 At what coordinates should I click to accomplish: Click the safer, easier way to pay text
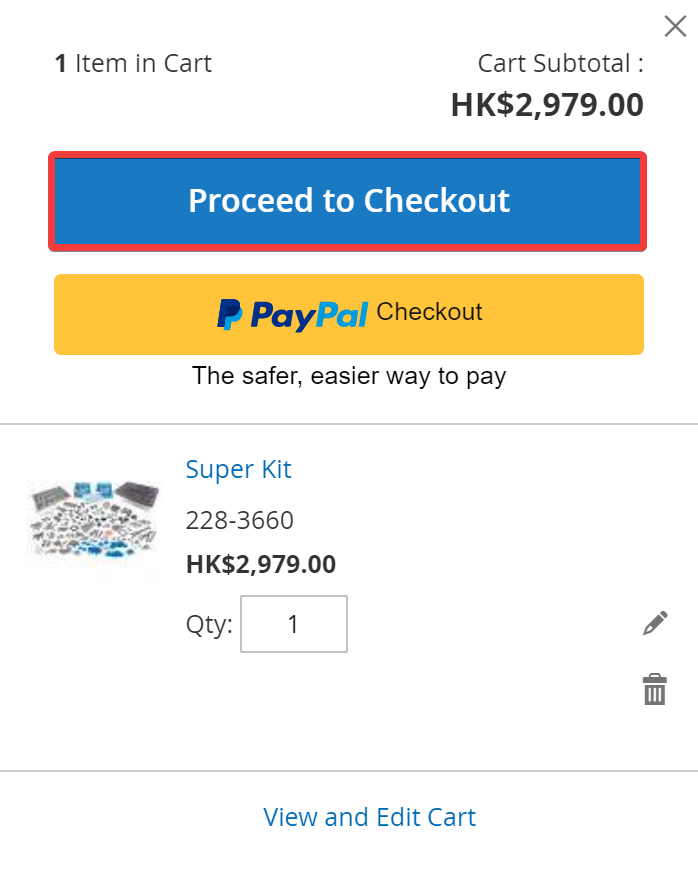click(x=349, y=376)
